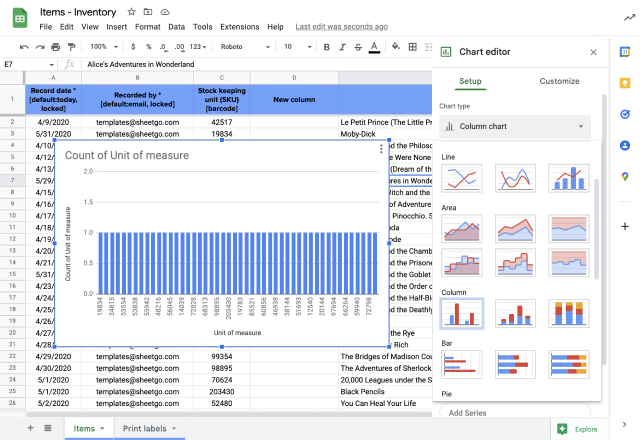
Task: Expand the Column chart type dropdown
Action: 515,127
